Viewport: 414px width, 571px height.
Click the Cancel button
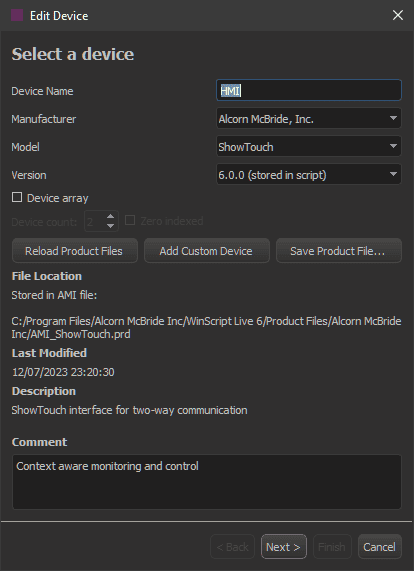(x=380, y=547)
